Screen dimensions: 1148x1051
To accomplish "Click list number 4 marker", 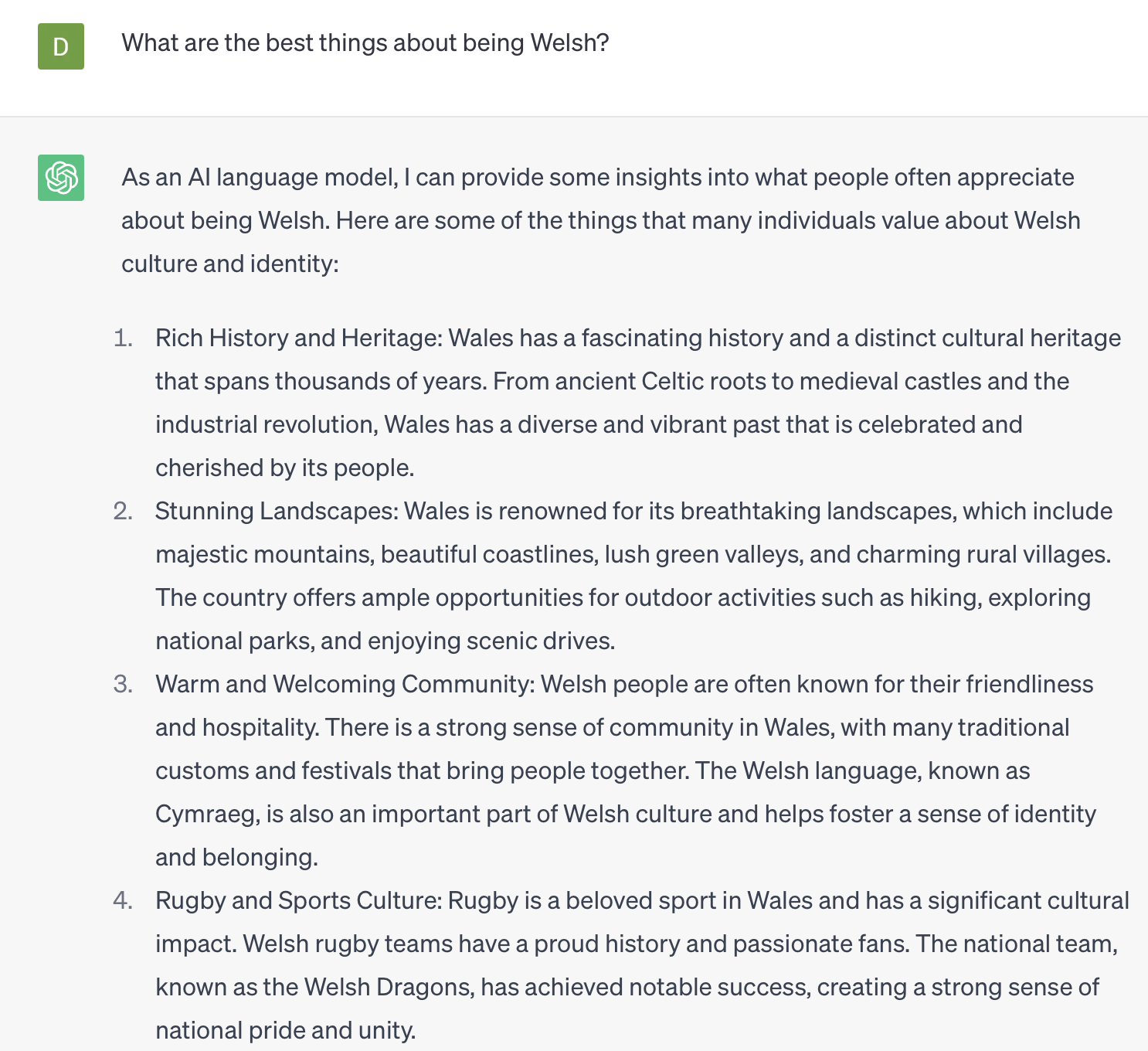I will 124,900.
